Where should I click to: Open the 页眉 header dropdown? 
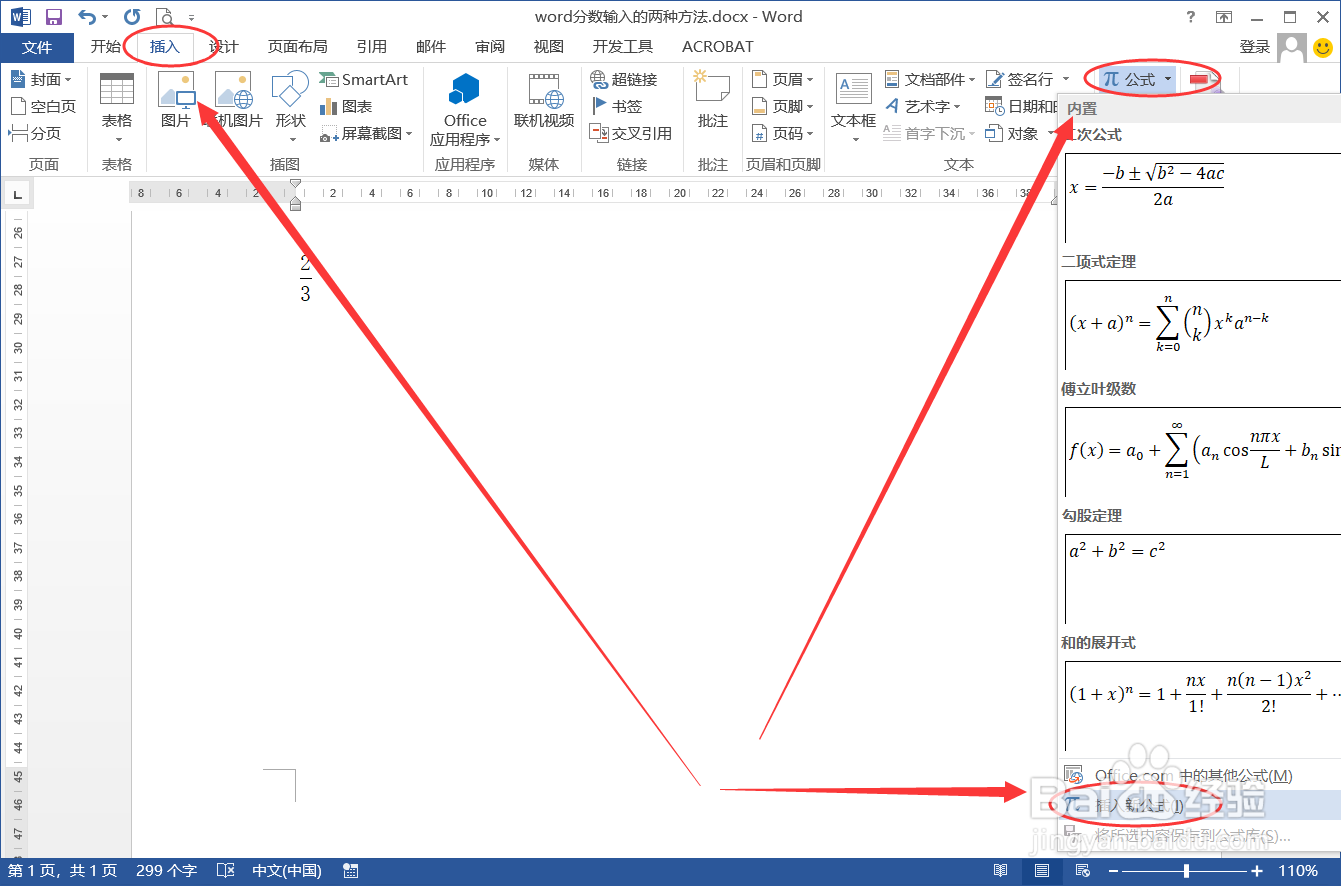[789, 79]
